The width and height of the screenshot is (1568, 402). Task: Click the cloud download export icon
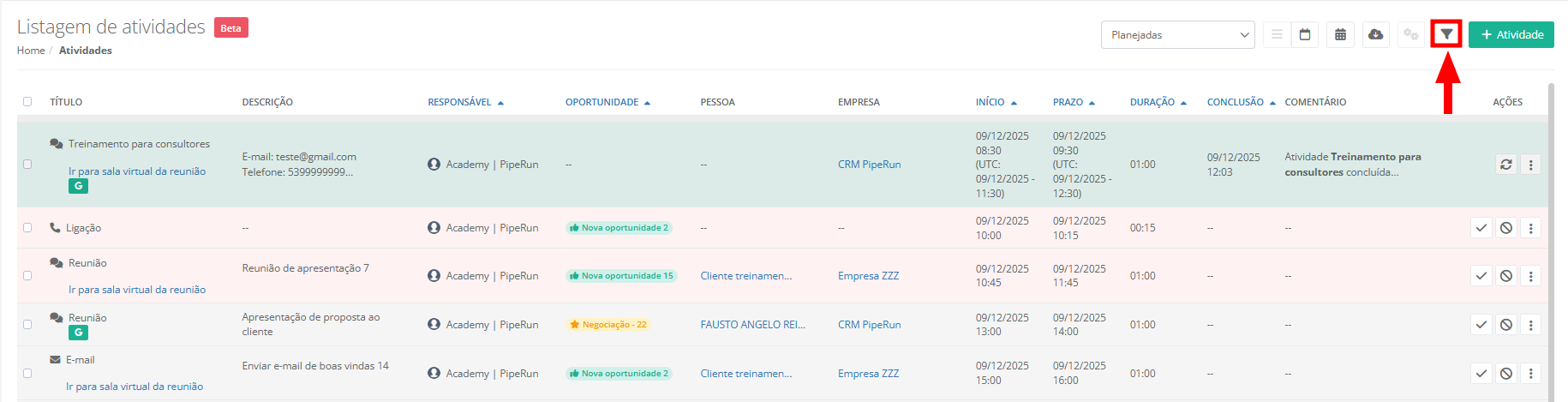1375,34
